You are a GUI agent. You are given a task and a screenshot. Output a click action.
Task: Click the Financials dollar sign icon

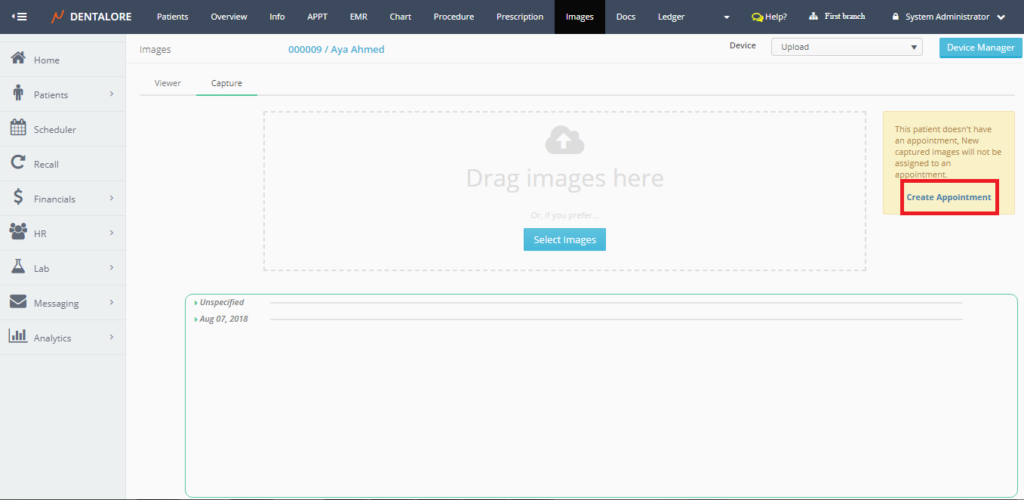click(x=18, y=198)
